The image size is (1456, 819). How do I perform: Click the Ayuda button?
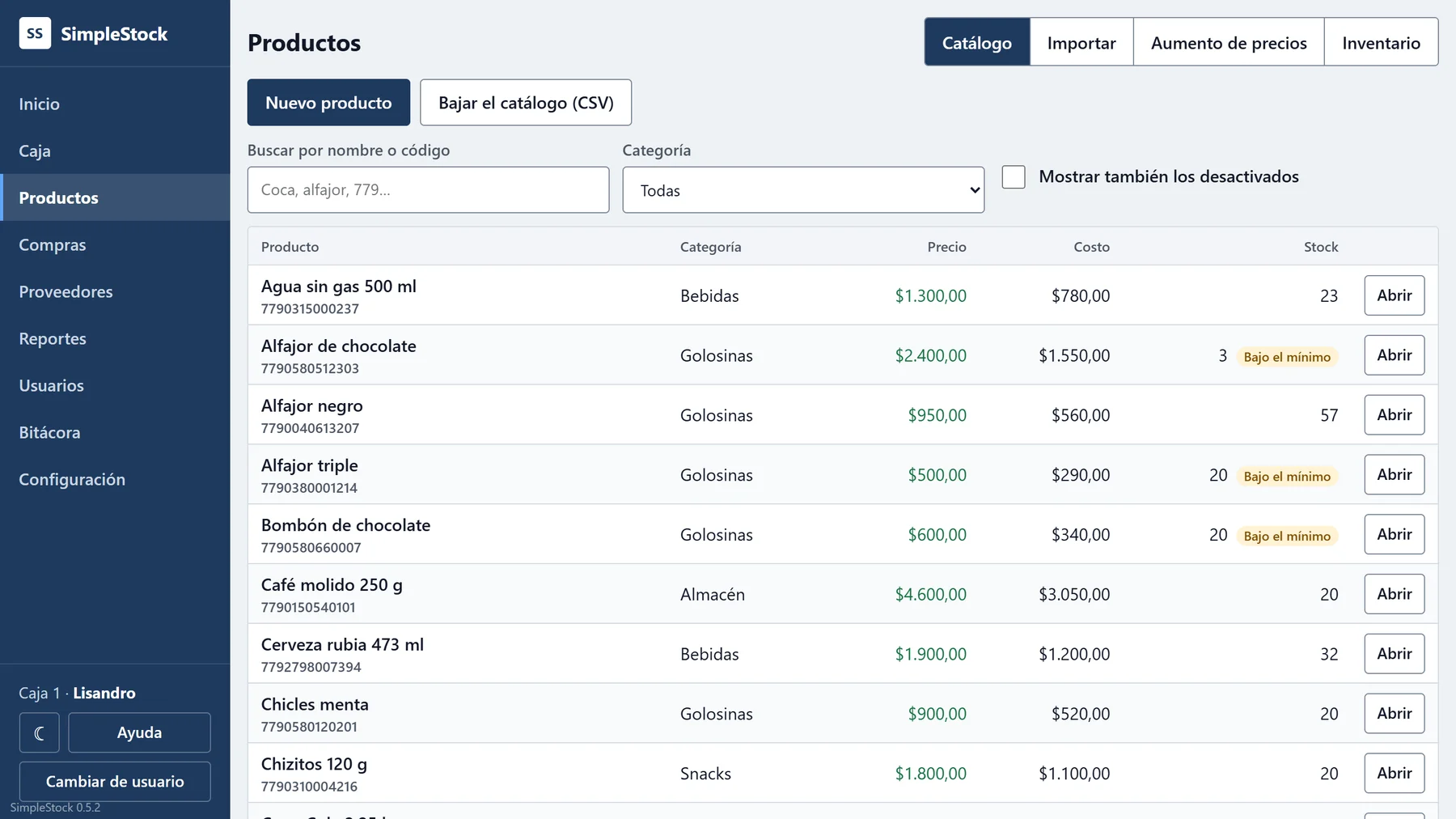click(139, 733)
